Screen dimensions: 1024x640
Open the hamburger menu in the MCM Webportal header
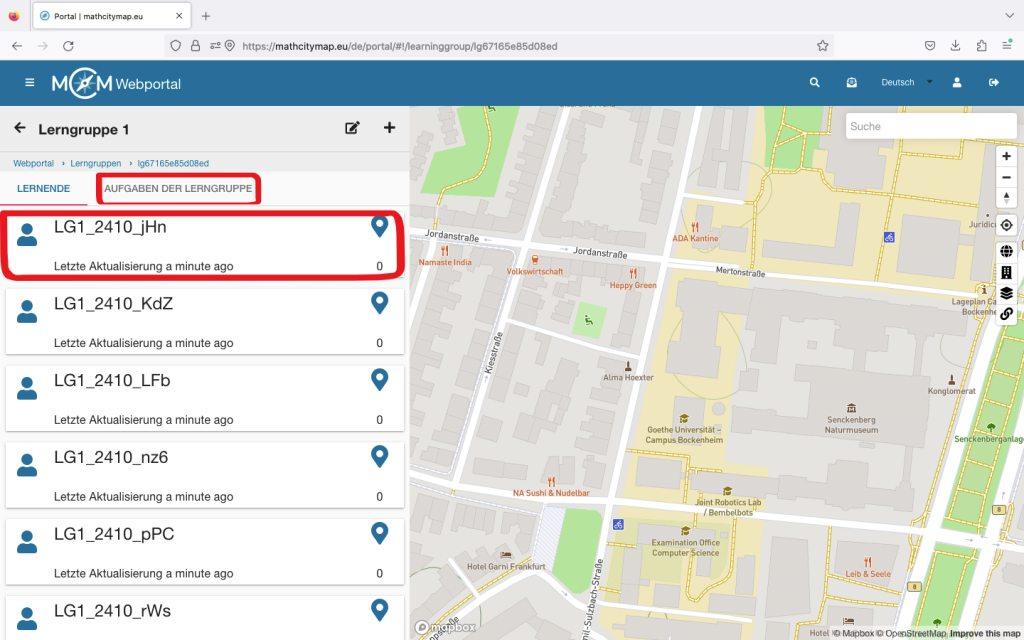(30, 83)
